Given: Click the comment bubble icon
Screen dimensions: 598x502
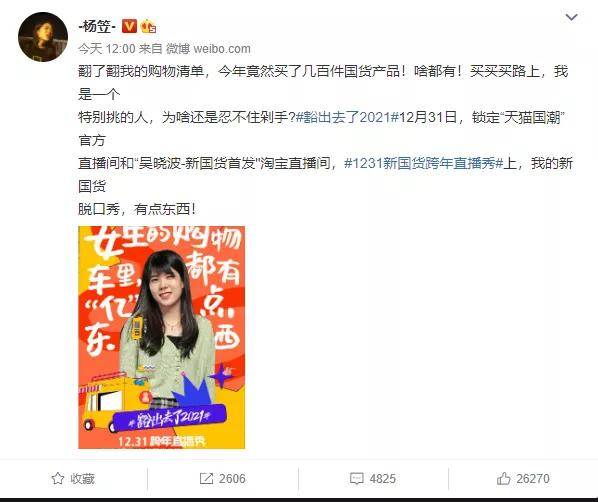Looking at the screenshot, I should click(x=357, y=479).
